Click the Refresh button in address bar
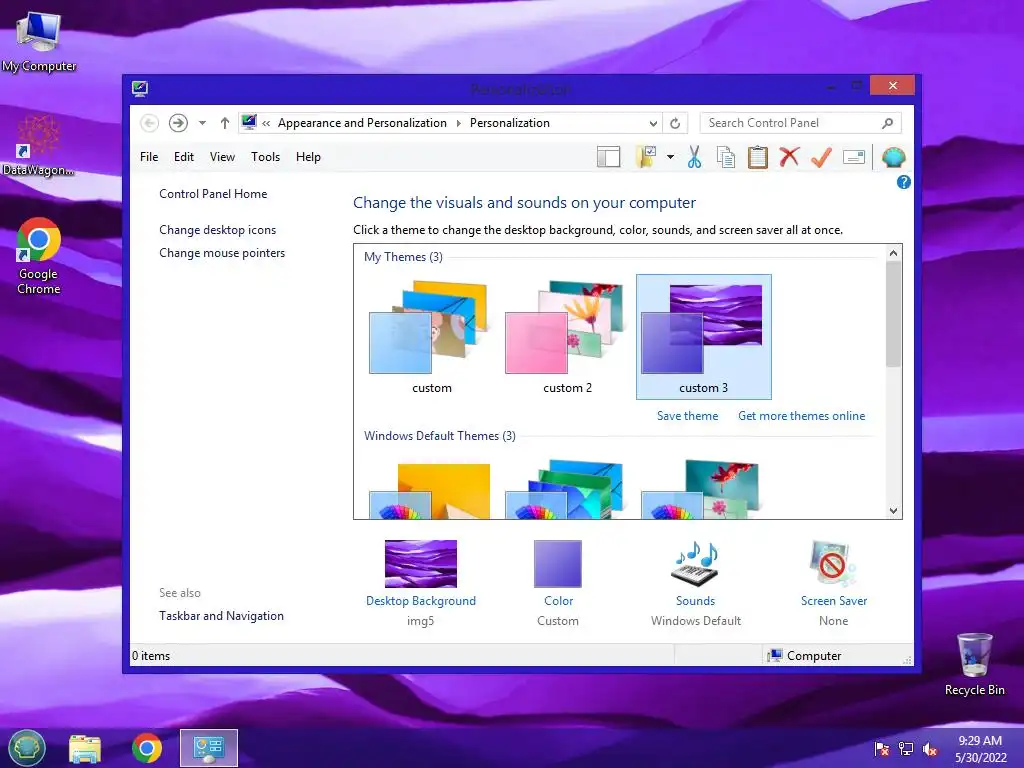 [x=675, y=123]
